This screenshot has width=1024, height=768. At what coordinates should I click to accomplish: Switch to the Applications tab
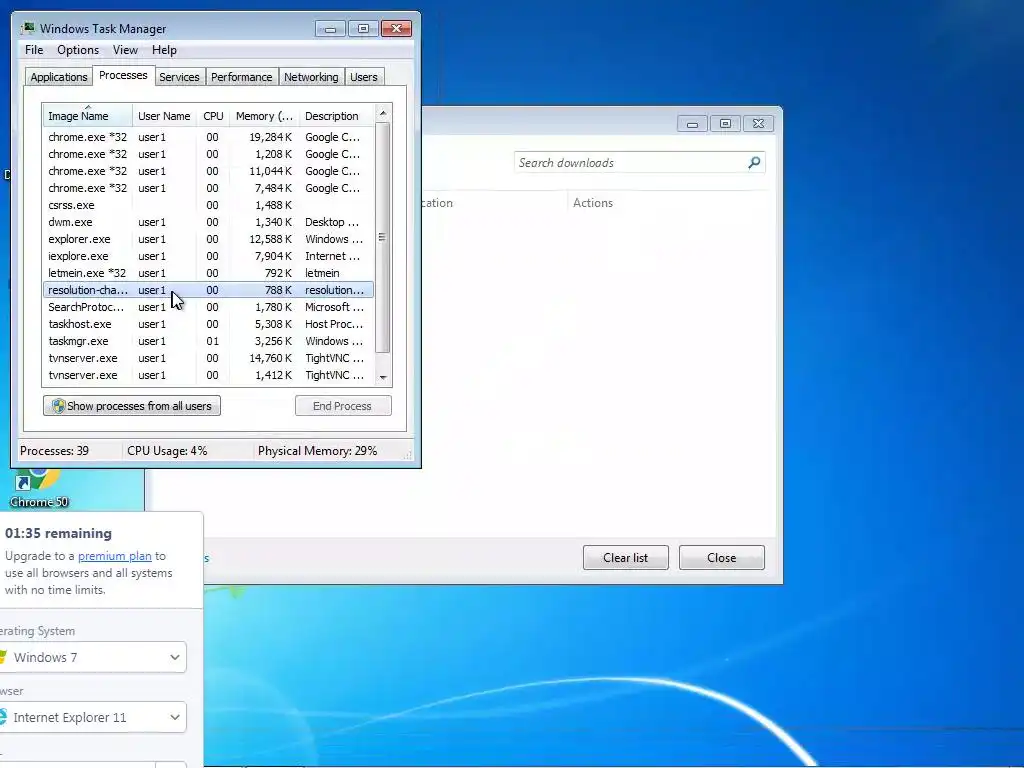click(59, 76)
